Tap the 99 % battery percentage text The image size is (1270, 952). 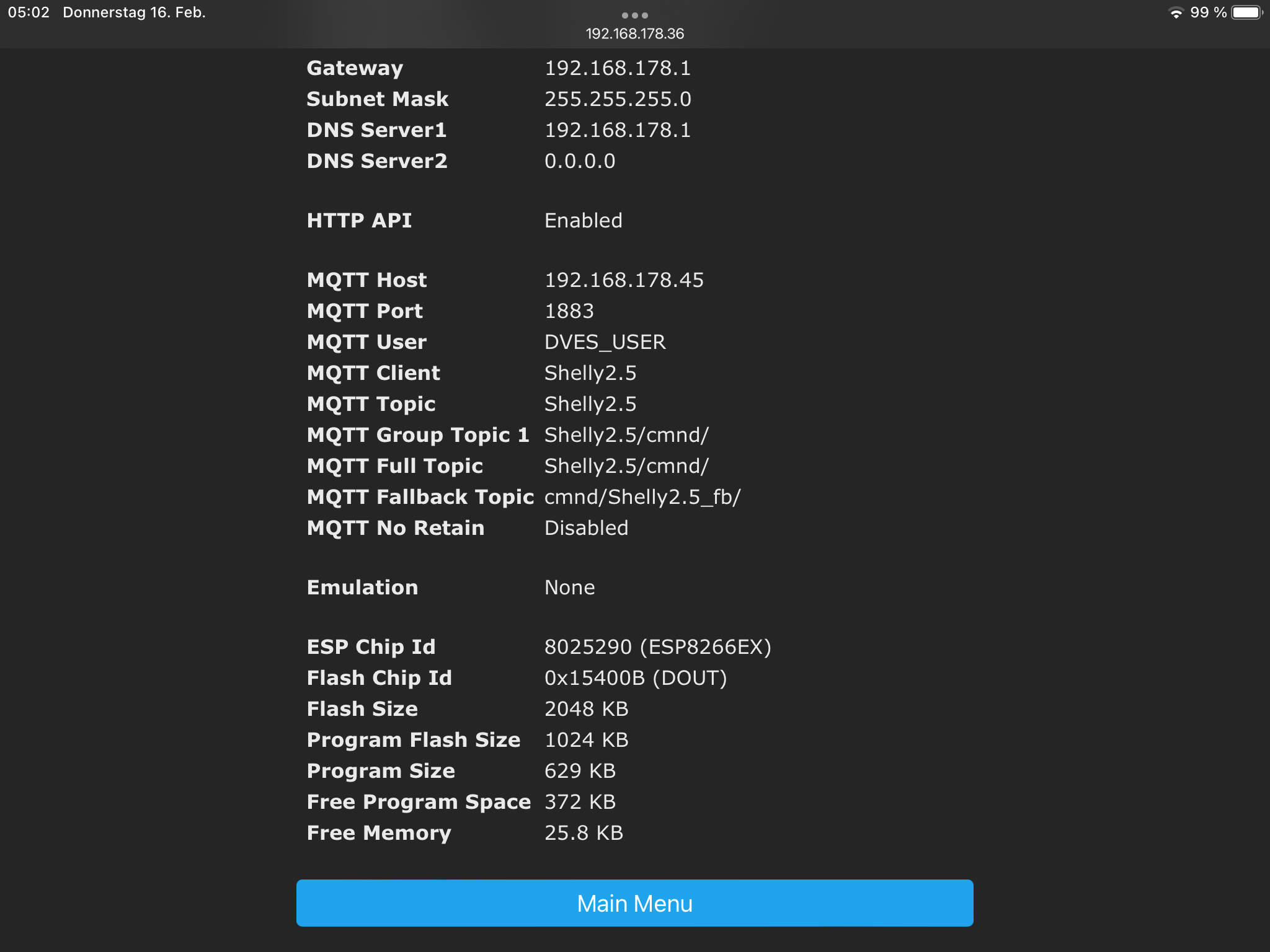pyautogui.click(x=1208, y=13)
